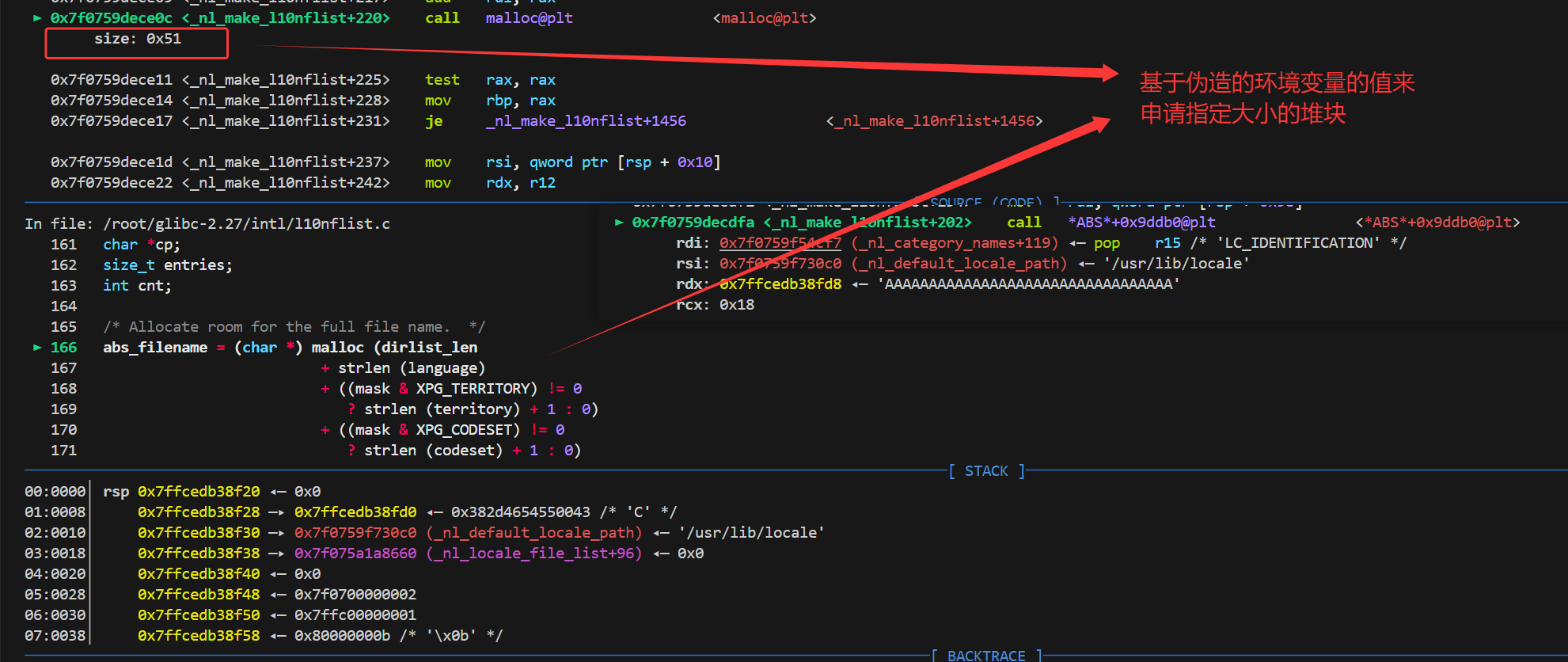Select the malloc@plt call operand
Image resolution: width=1568 pixels, height=662 pixels.
[x=529, y=18]
